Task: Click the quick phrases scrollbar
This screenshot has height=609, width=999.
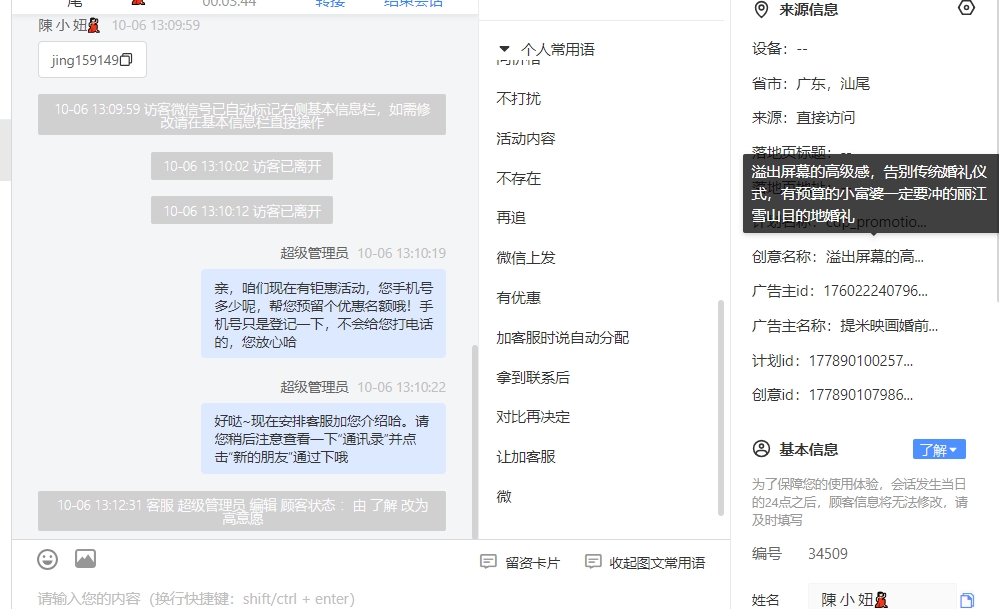Action: (721, 408)
